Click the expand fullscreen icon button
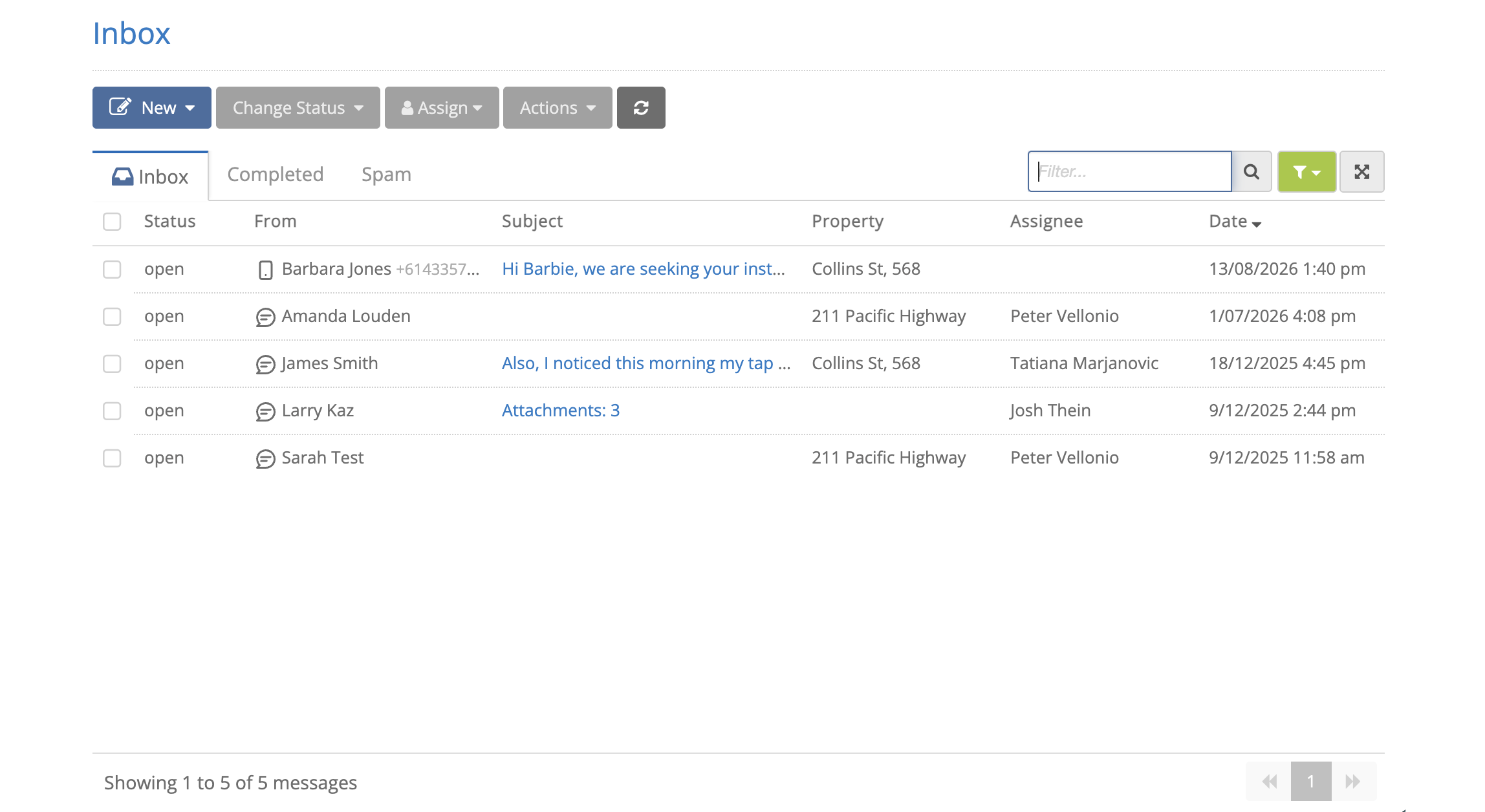The width and height of the screenshot is (1485, 812). click(1362, 171)
